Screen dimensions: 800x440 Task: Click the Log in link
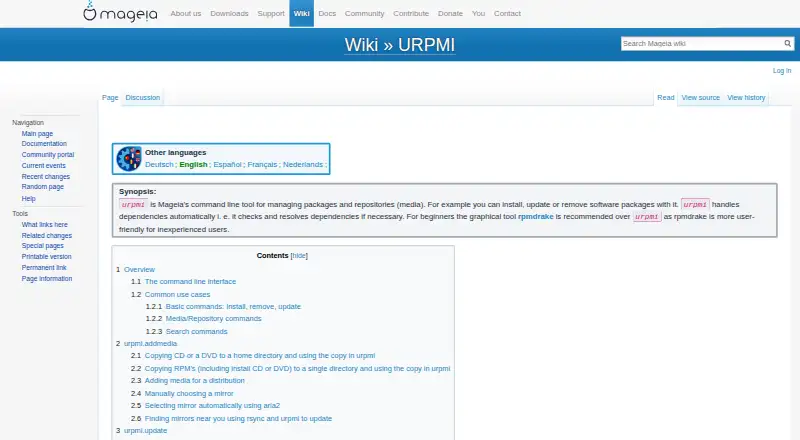(x=782, y=71)
